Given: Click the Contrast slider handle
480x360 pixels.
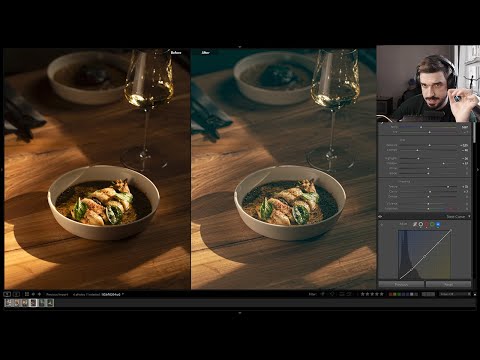Looking at the screenshot, I should 417,150.
